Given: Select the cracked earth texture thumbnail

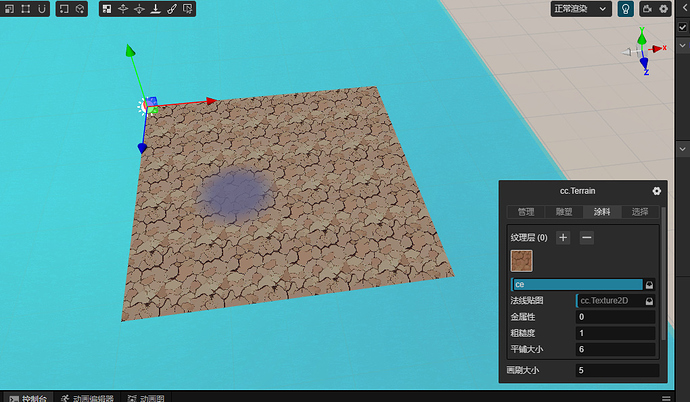Looking at the screenshot, I should [x=521, y=261].
